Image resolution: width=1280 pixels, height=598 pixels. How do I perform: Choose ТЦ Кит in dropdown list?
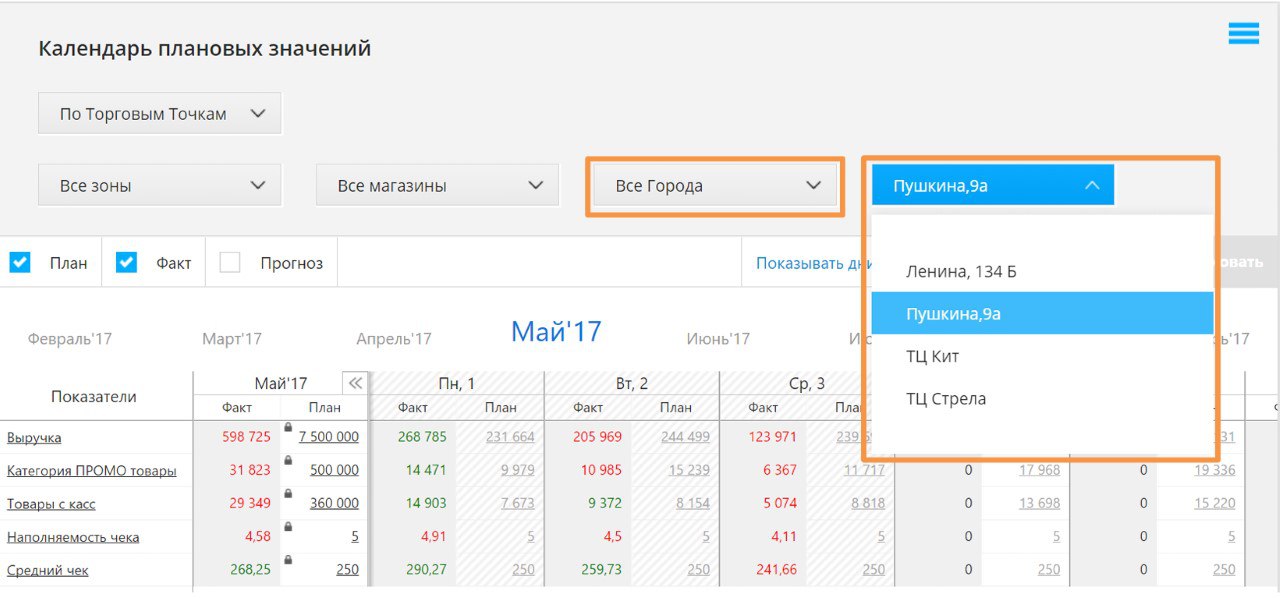[933, 357]
